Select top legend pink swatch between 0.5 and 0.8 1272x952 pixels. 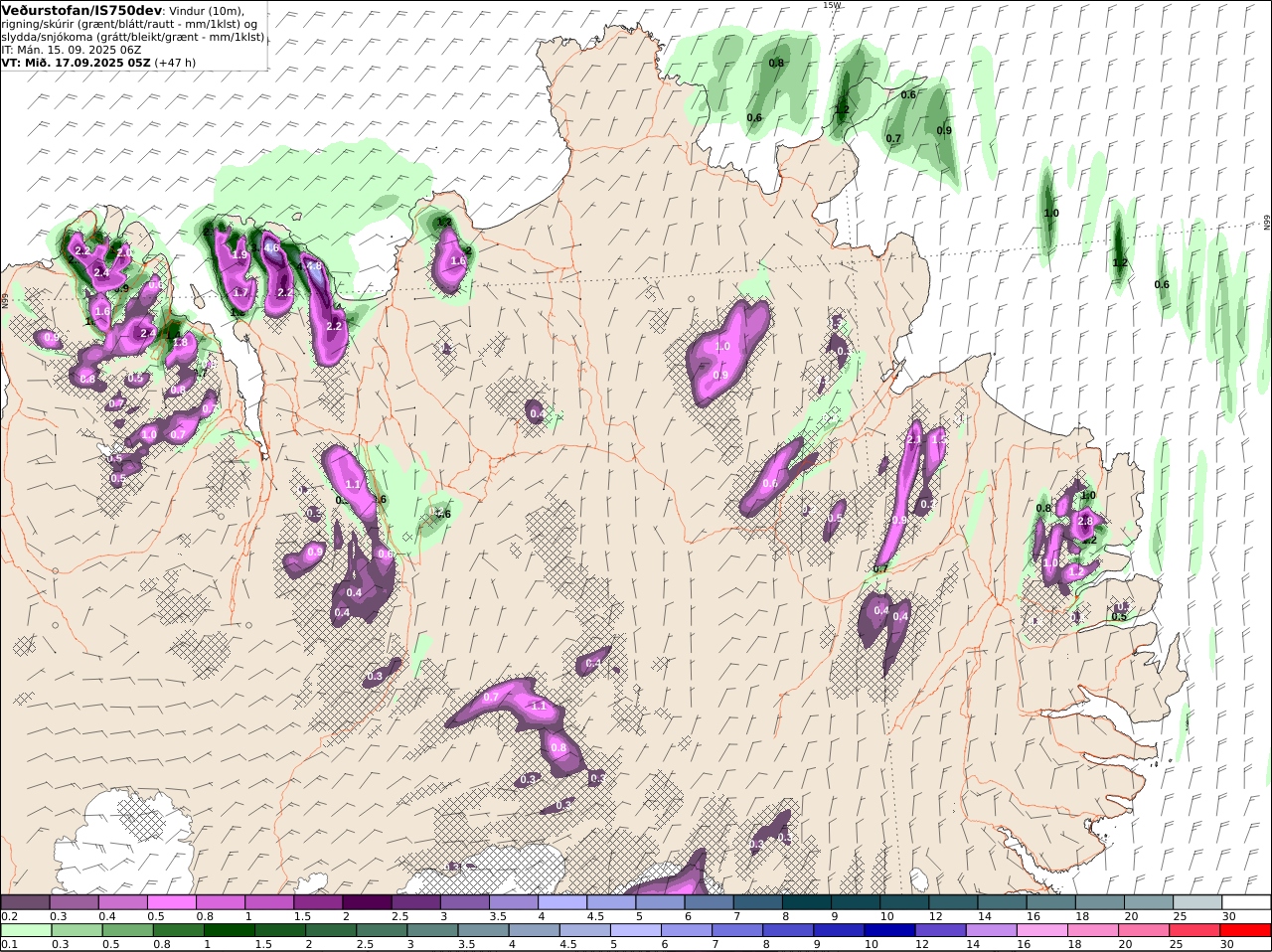[x=171, y=901]
